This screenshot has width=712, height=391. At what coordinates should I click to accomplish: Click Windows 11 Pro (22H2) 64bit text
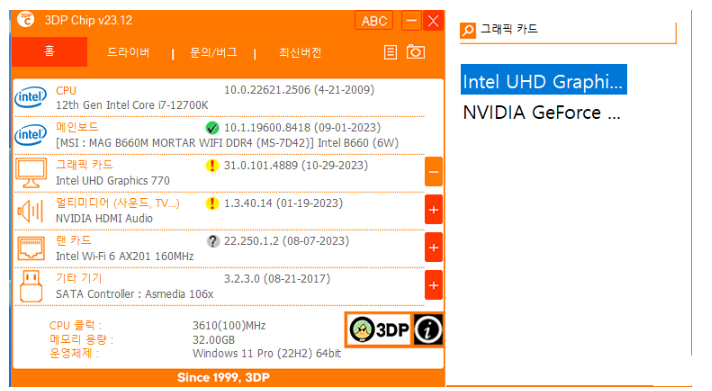267,353
